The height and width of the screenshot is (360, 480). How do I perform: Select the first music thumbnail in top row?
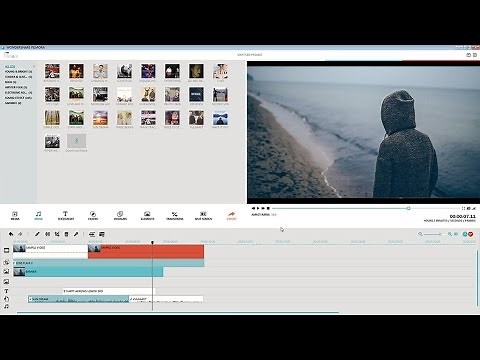coord(52,73)
